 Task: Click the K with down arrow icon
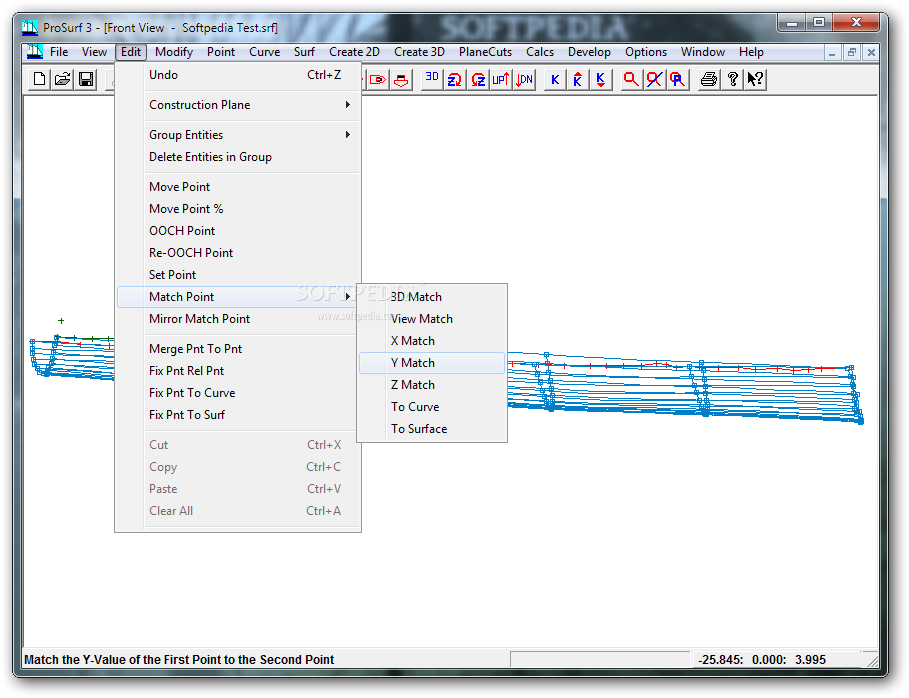coord(601,79)
